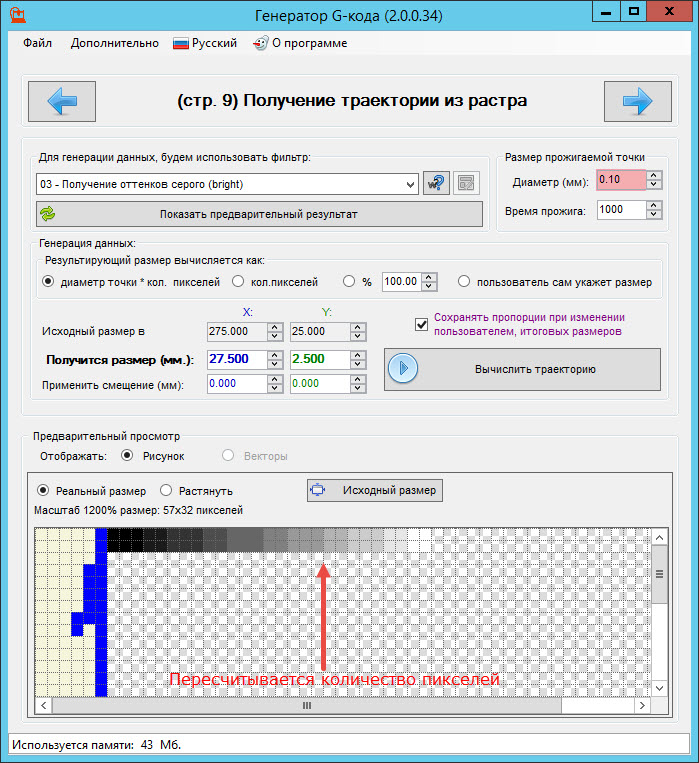Increase percent value with up arrow
Viewport: 699px width, 763px height.
(428, 277)
